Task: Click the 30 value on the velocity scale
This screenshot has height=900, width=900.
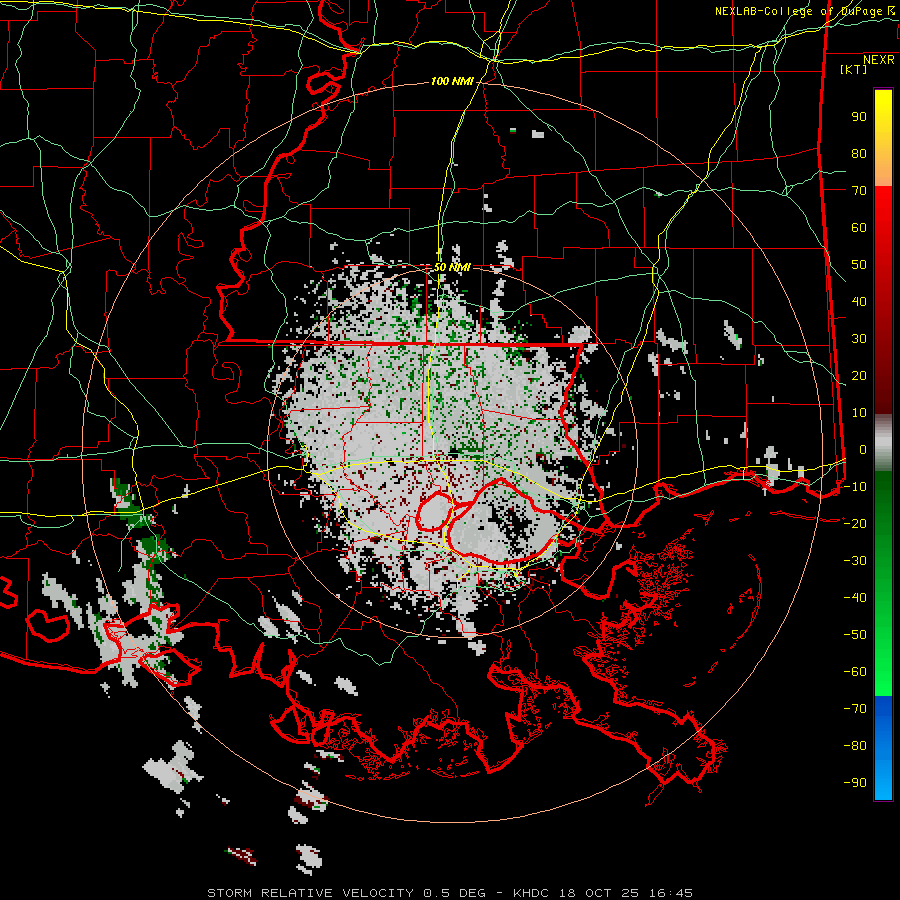Action: (x=859, y=339)
